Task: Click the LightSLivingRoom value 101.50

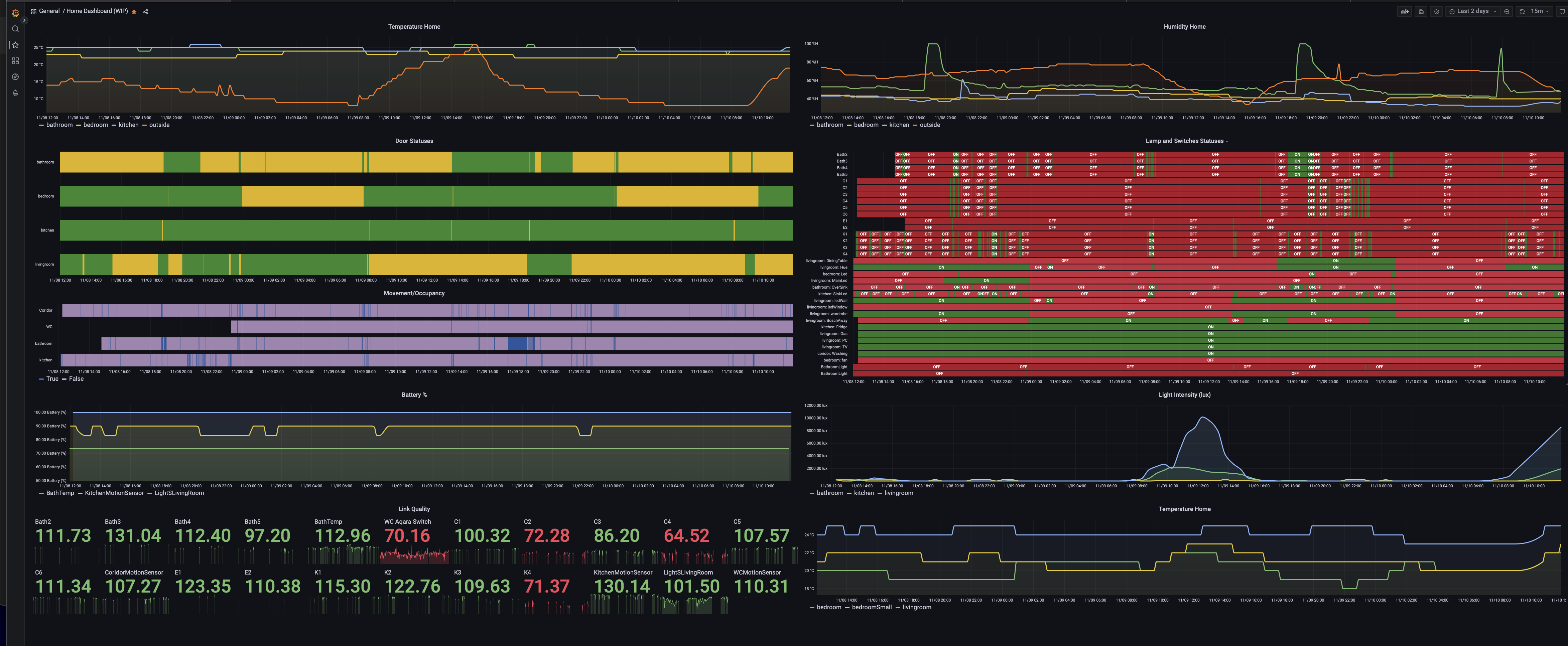Action: [x=691, y=587]
